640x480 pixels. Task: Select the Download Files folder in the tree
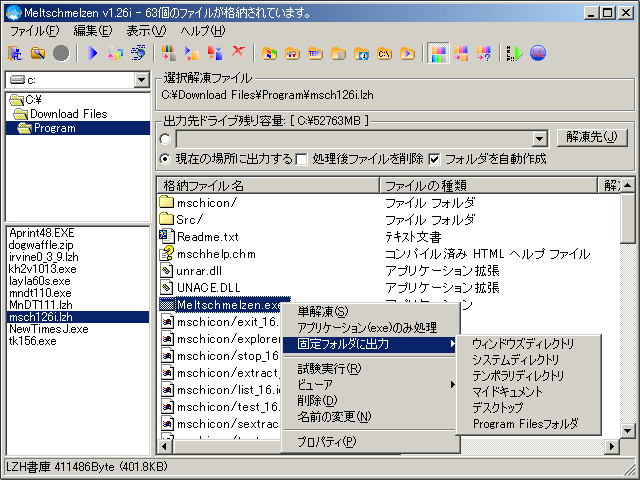click(x=60, y=114)
